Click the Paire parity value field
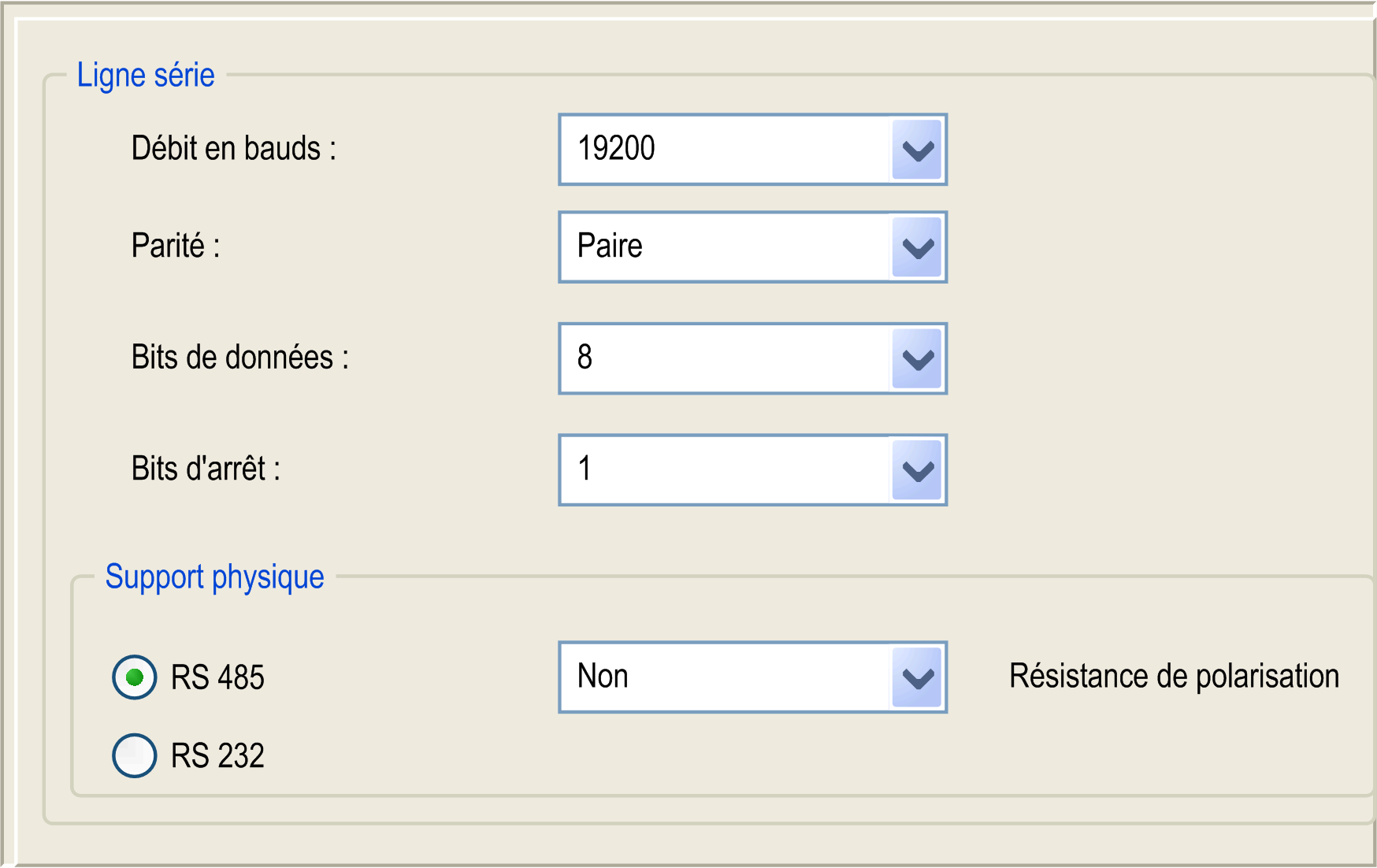 (725, 247)
